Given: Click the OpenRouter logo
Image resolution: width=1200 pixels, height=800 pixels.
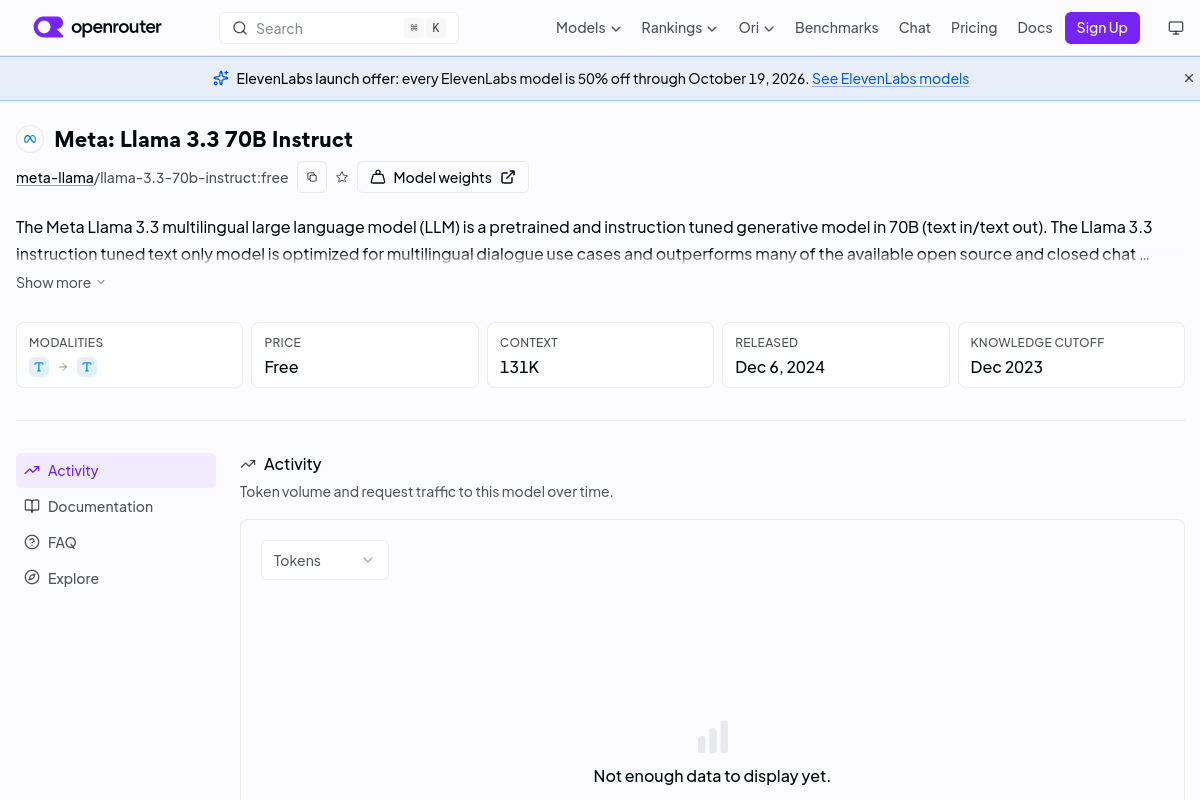Looking at the screenshot, I should 97,28.
